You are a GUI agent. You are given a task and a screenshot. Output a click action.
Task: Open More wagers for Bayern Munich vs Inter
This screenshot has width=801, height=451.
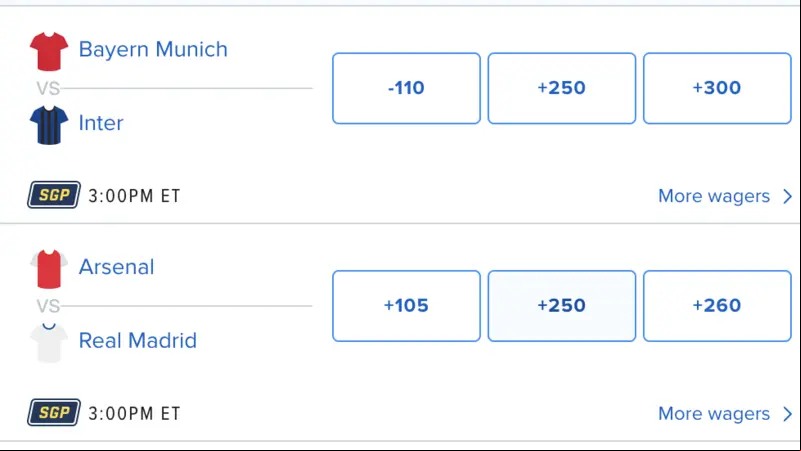pos(714,196)
